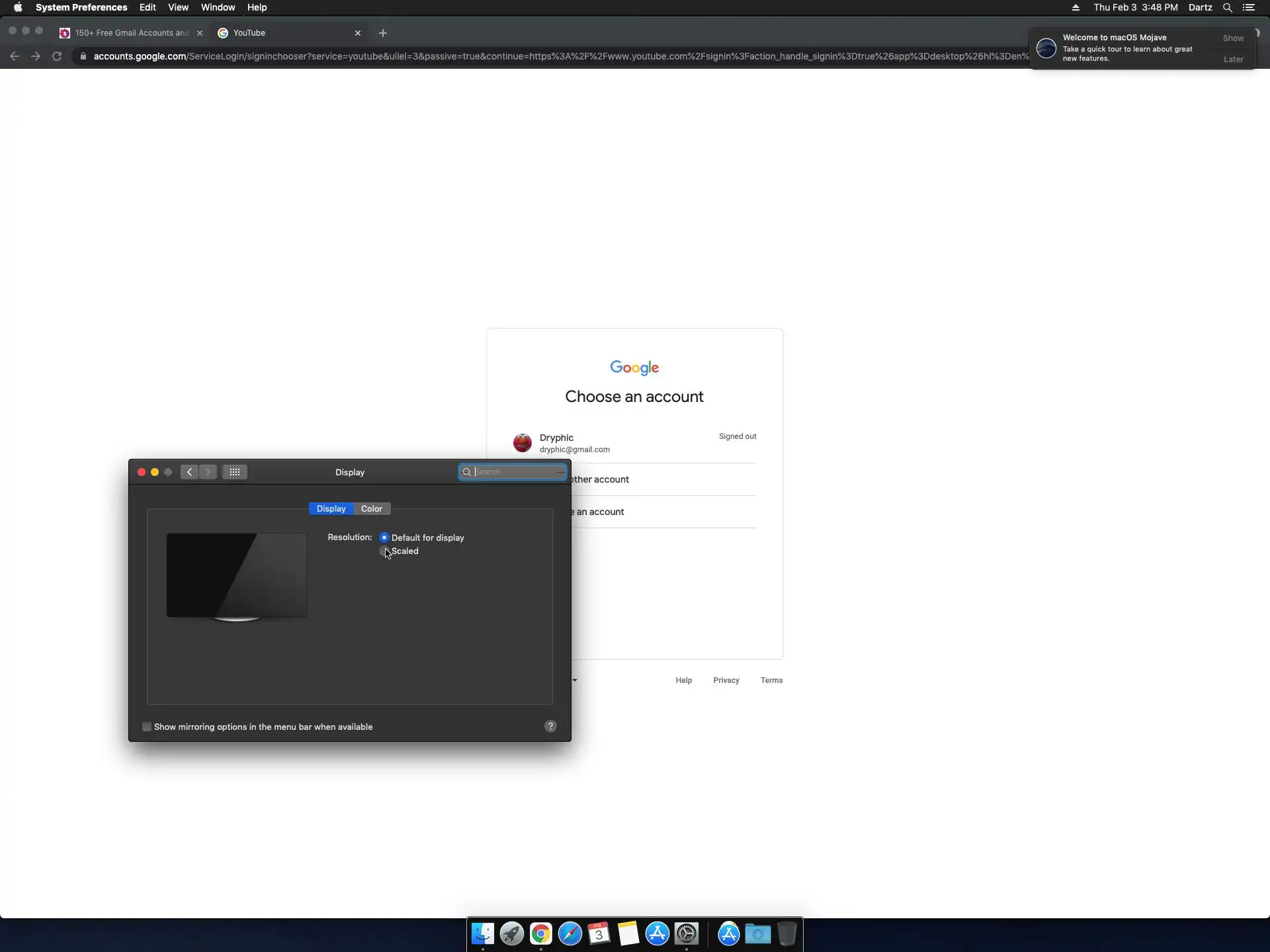The width and height of the screenshot is (1270, 952).
Task: Click Show on Mojave notification
Action: point(1233,38)
